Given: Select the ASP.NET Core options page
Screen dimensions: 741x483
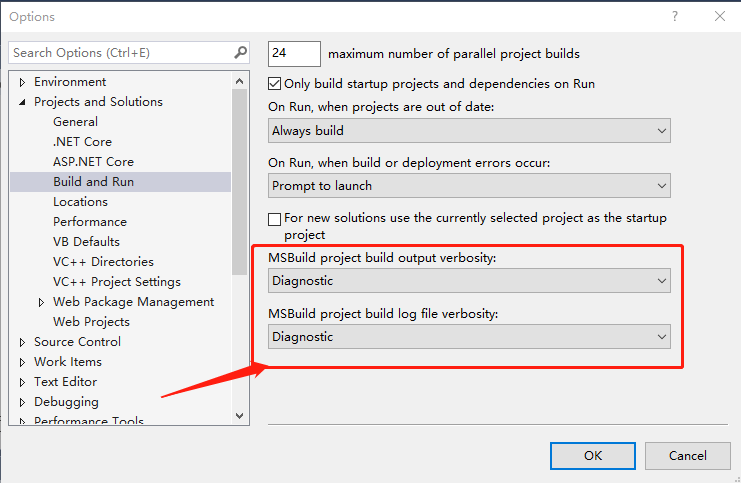Looking at the screenshot, I should [93, 162].
